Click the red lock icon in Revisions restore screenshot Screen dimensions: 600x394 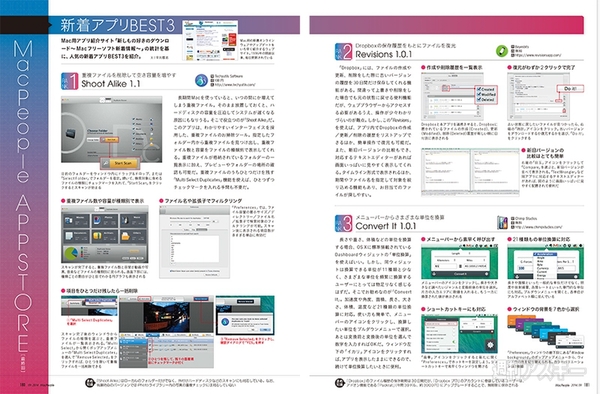(564, 110)
